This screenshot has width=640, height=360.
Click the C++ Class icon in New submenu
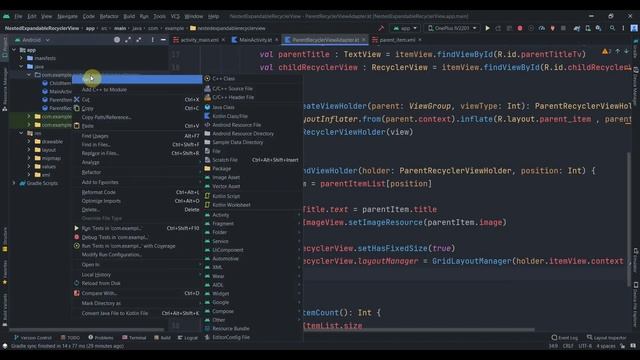pyautogui.click(x=207, y=78)
